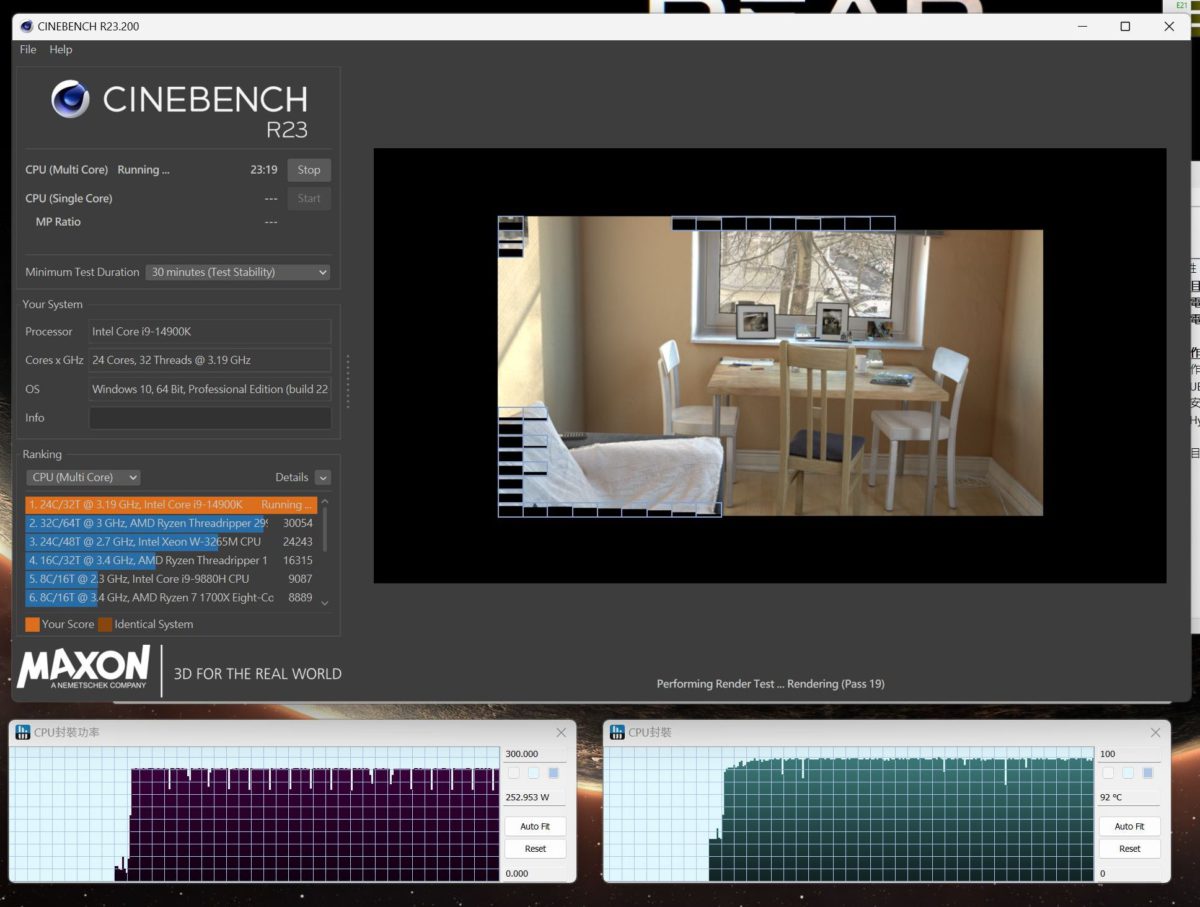Stop the running multi core test
1200x907 pixels.
click(309, 170)
